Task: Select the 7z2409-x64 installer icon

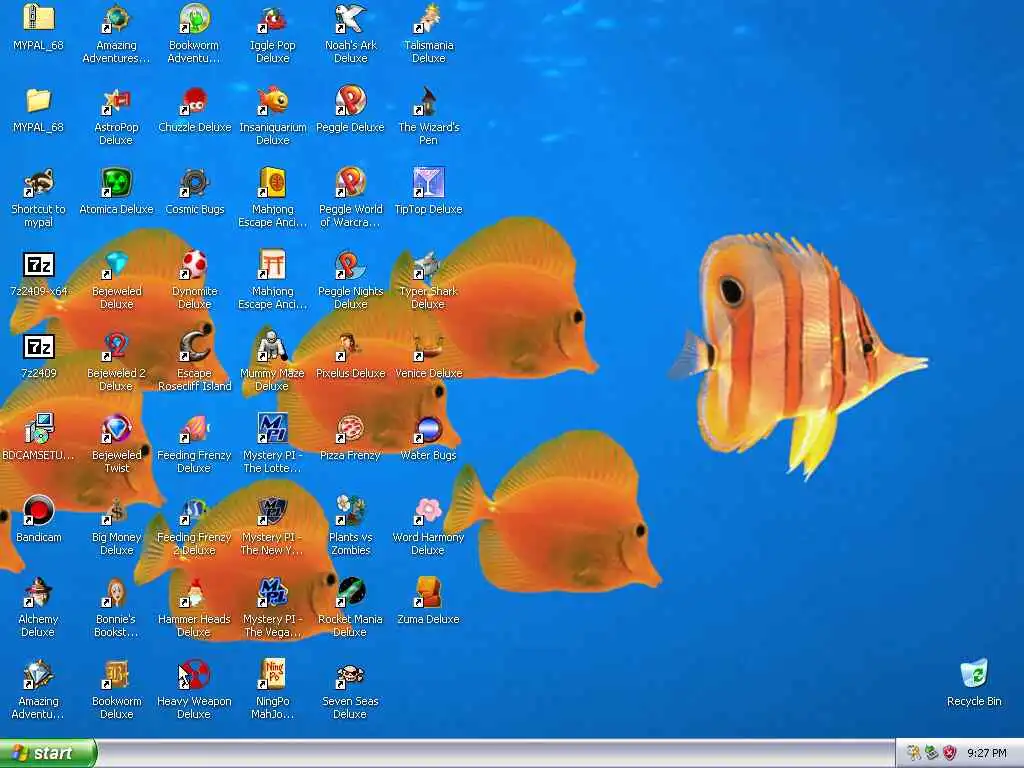Action: [x=39, y=264]
